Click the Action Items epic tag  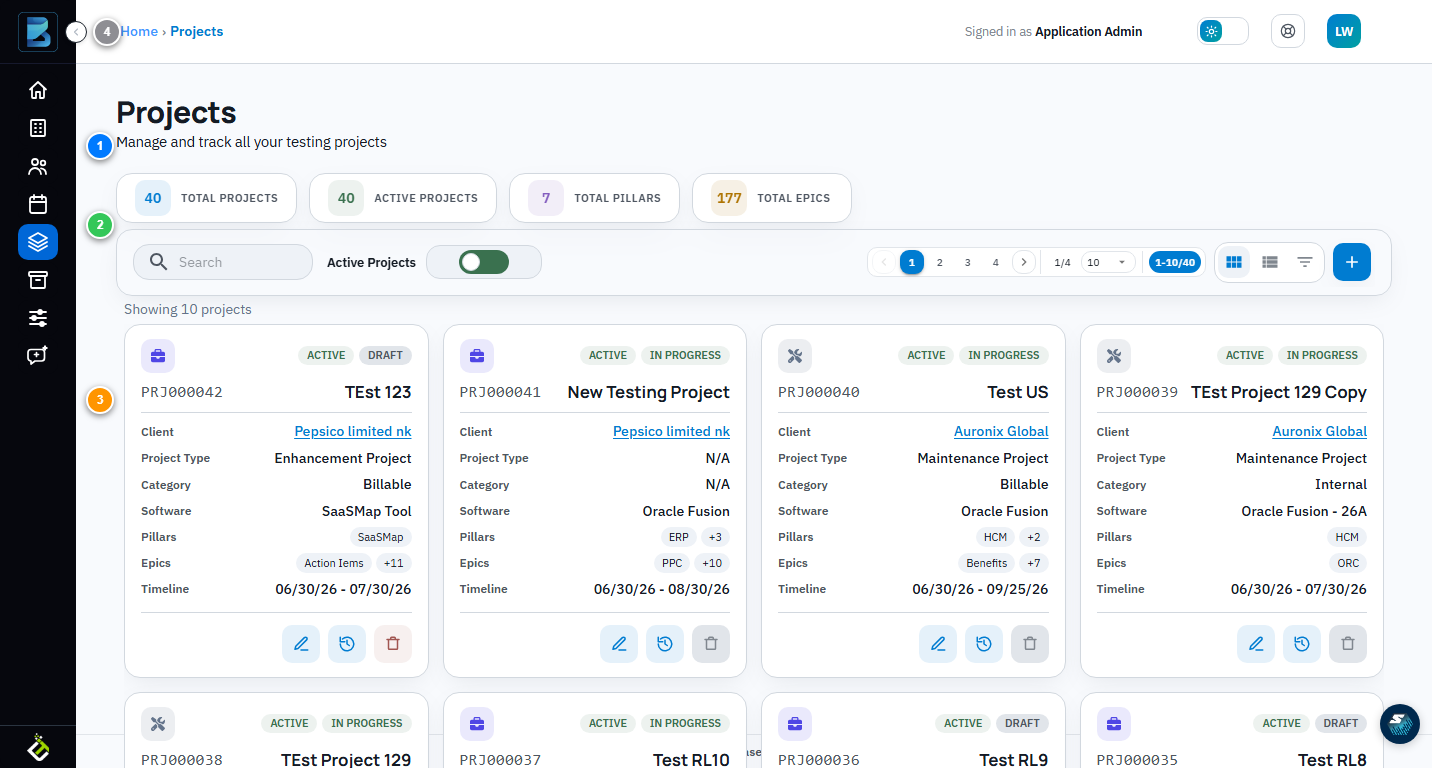click(x=334, y=563)
